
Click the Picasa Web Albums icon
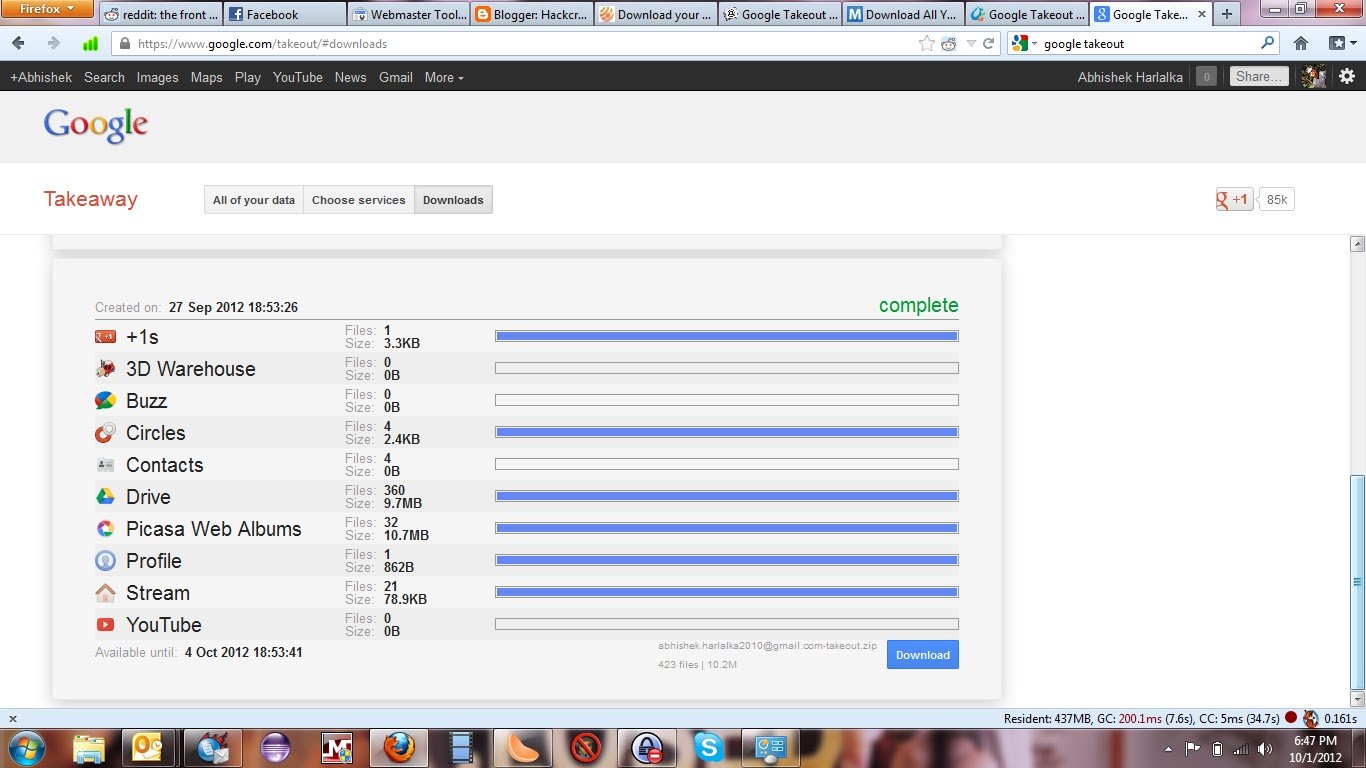pyautogui.click(x=105, y=528)
